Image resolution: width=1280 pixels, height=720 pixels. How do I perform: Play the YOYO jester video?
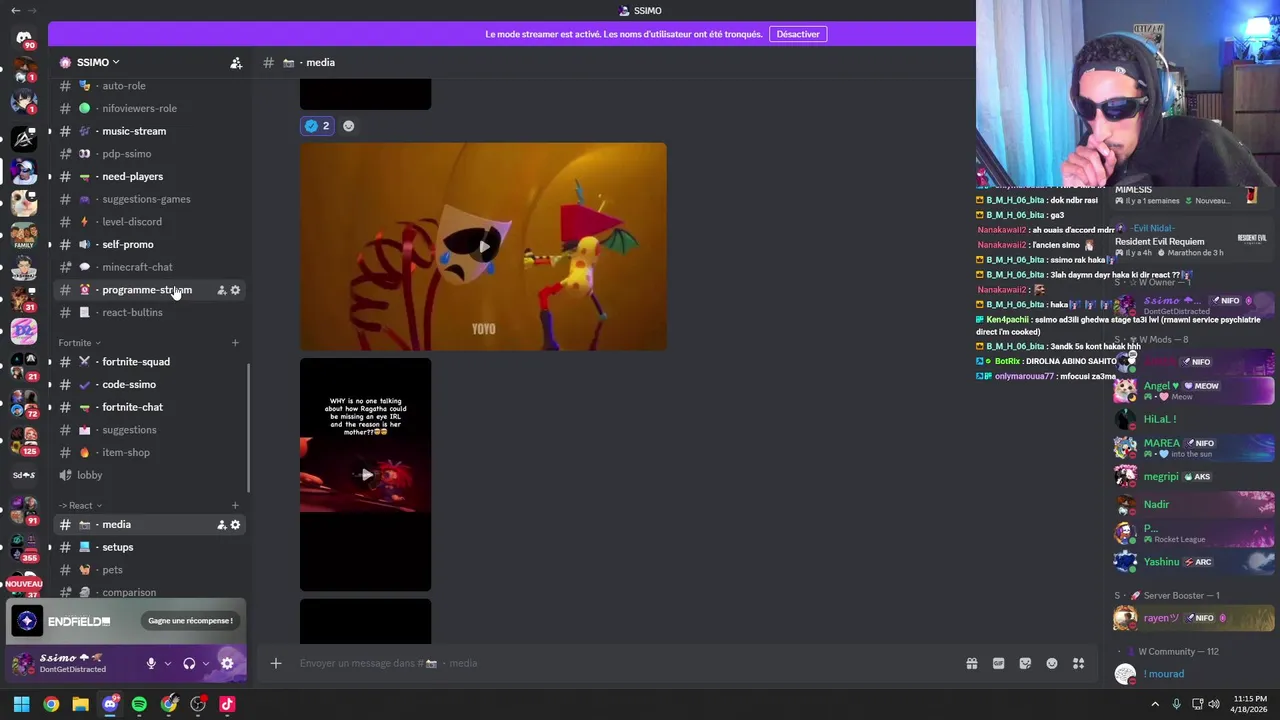coord(483,247)
